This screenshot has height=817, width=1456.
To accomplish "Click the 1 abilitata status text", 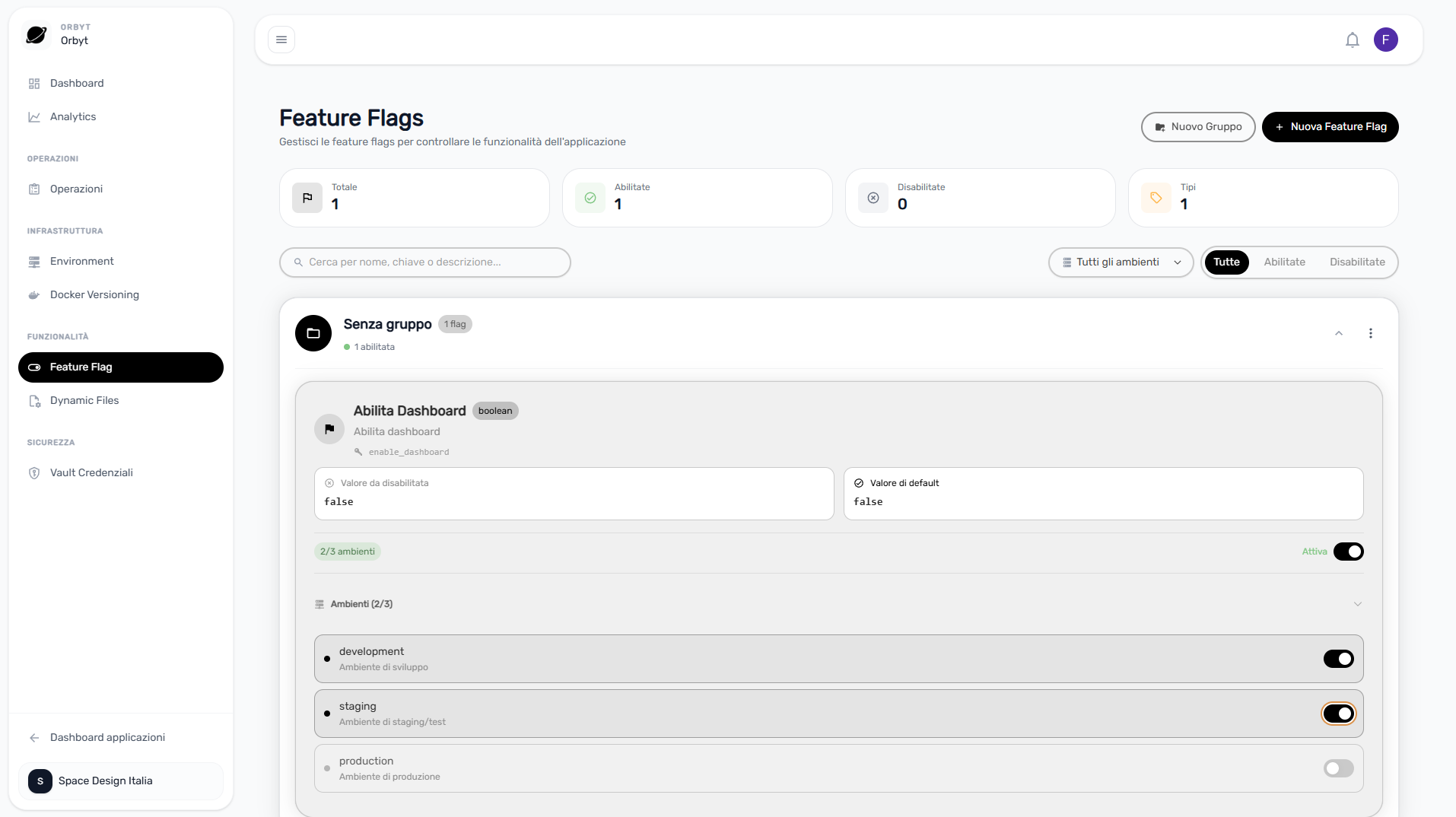I will (x=374, y=347).
